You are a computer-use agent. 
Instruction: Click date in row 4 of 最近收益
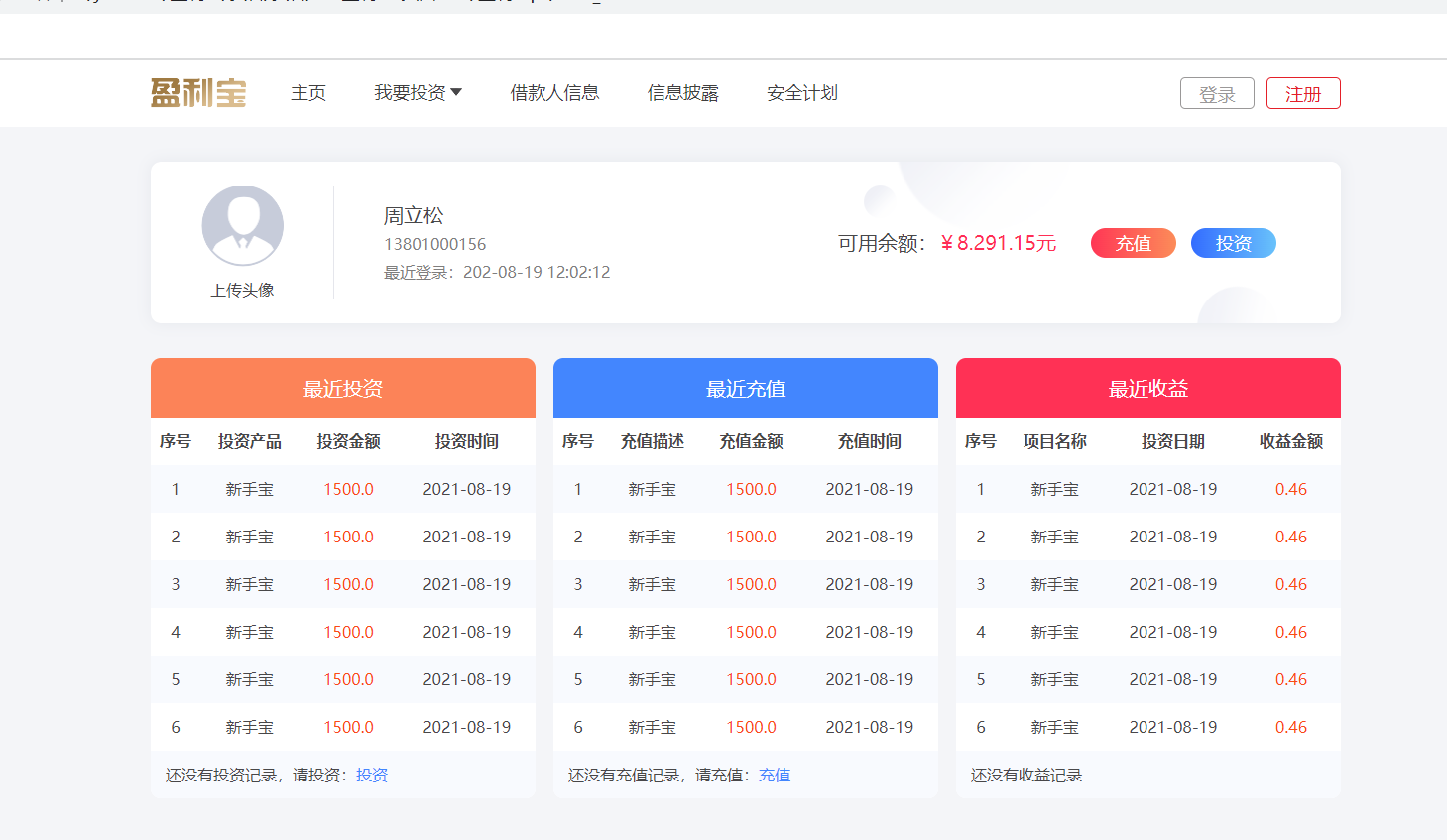1173,632
